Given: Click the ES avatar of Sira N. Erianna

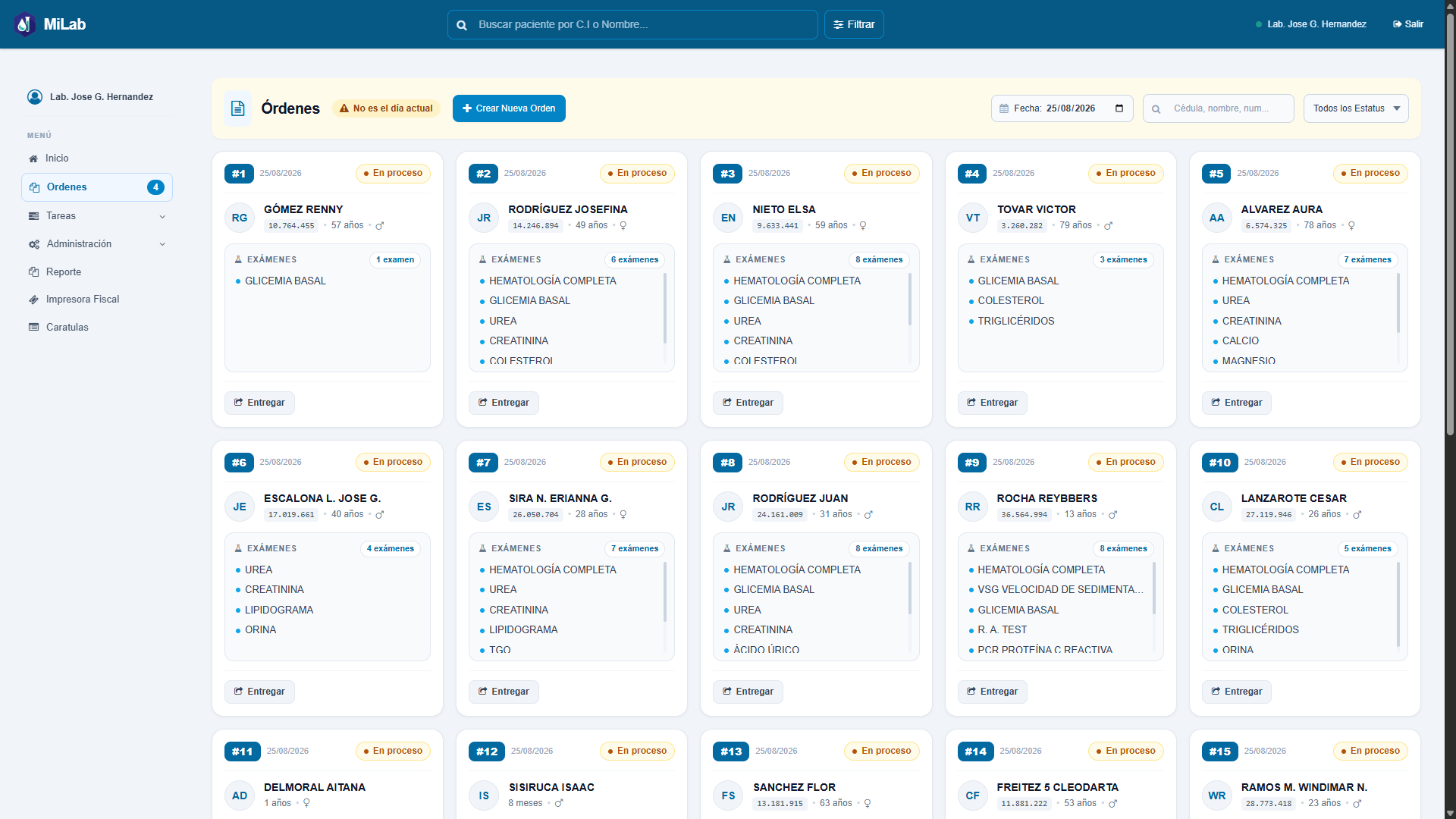Looking at the screenshot, I should tap(484, 507).
